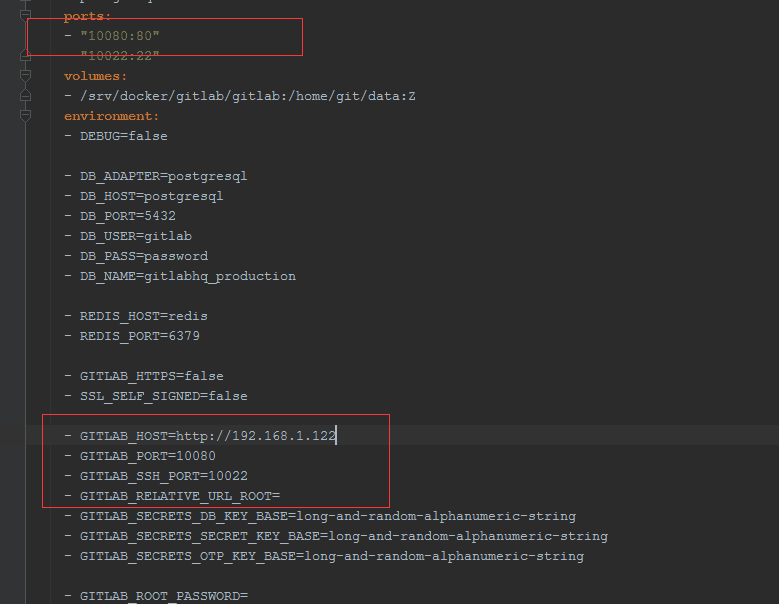Click the GITLAB_SECRETS_SECRET_KEY_BASE line
The width and height of the screenshot is (779, 604).
336,536
